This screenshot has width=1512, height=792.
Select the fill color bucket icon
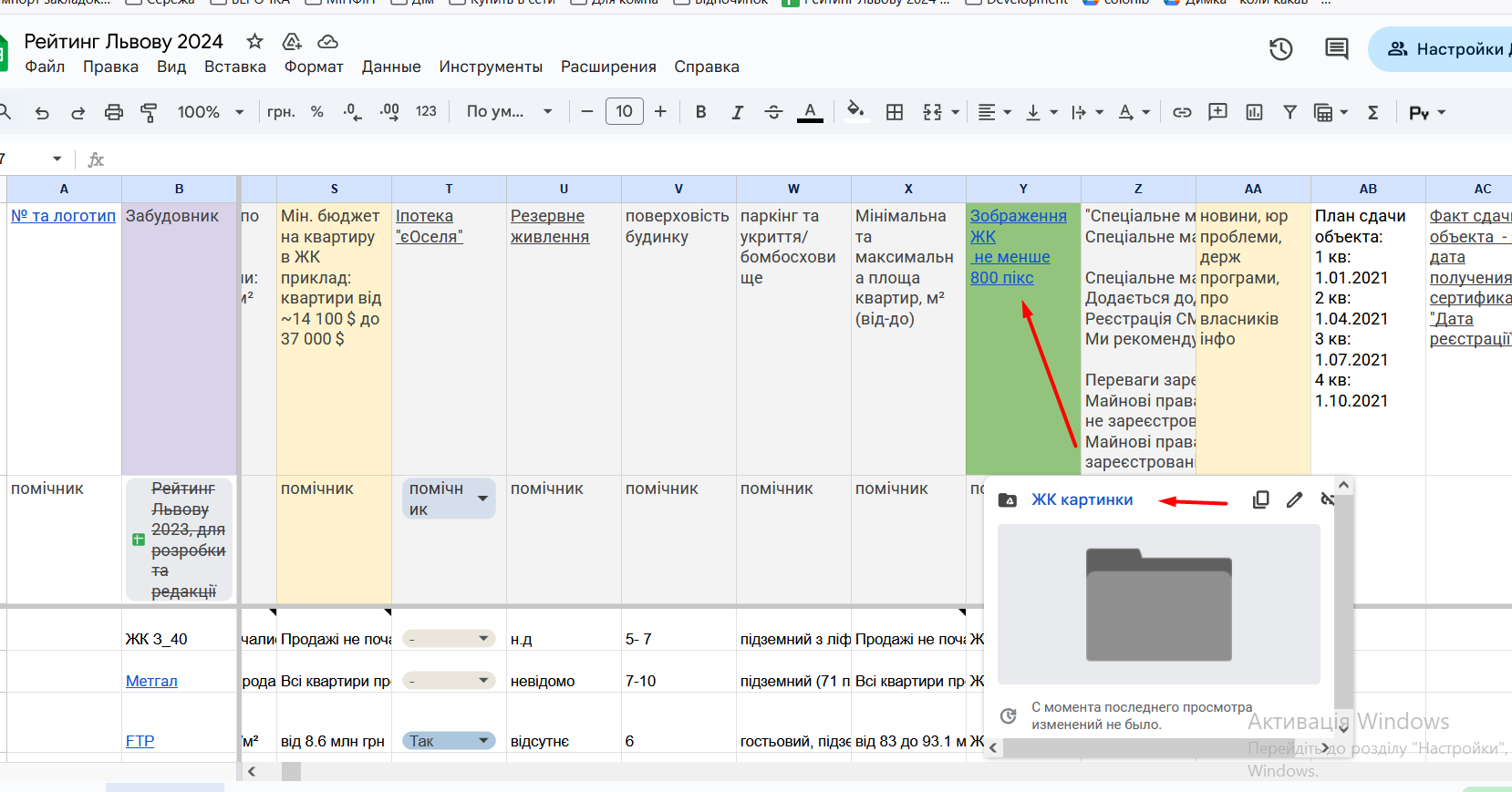tap(855, 111)
